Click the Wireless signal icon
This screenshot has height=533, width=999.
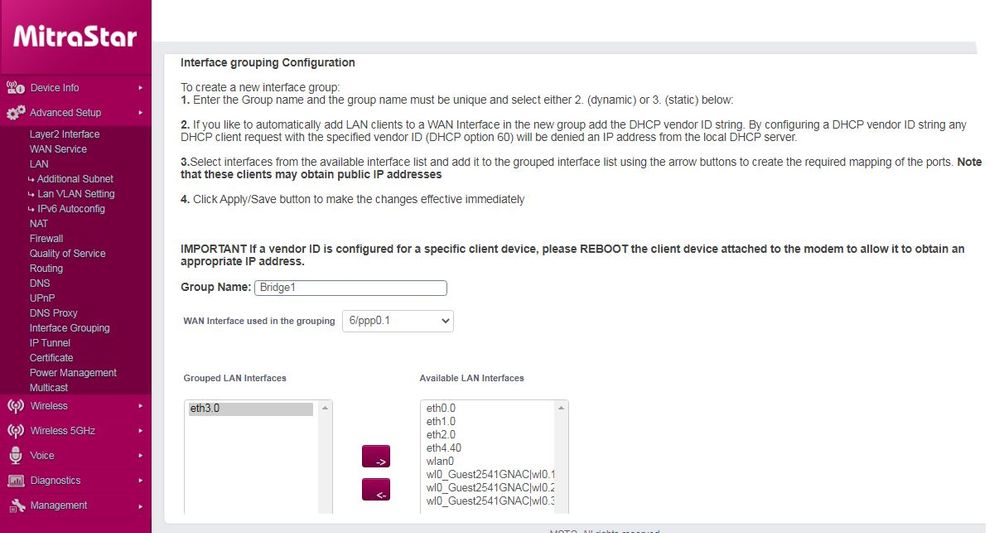tap(15, 406)
